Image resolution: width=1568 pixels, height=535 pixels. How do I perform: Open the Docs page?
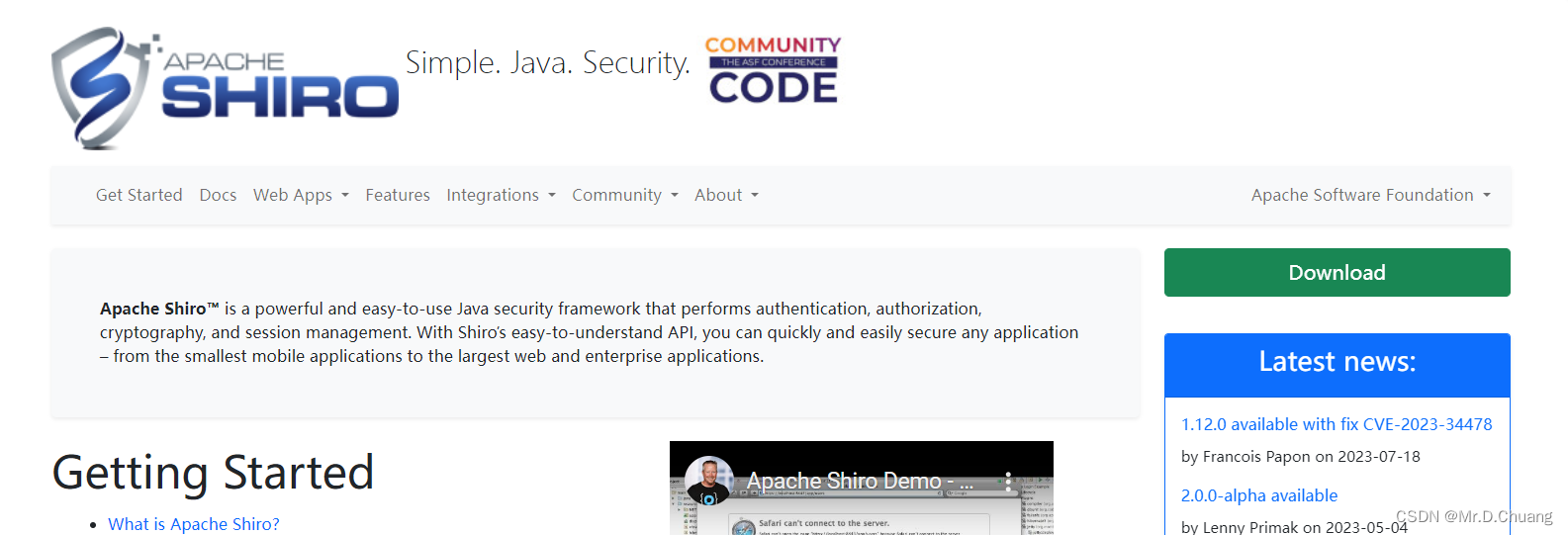[218, 195]
